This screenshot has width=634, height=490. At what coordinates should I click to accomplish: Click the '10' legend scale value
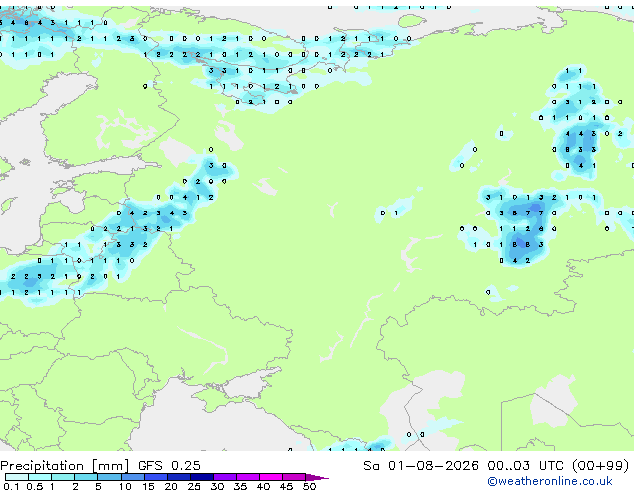125,486
